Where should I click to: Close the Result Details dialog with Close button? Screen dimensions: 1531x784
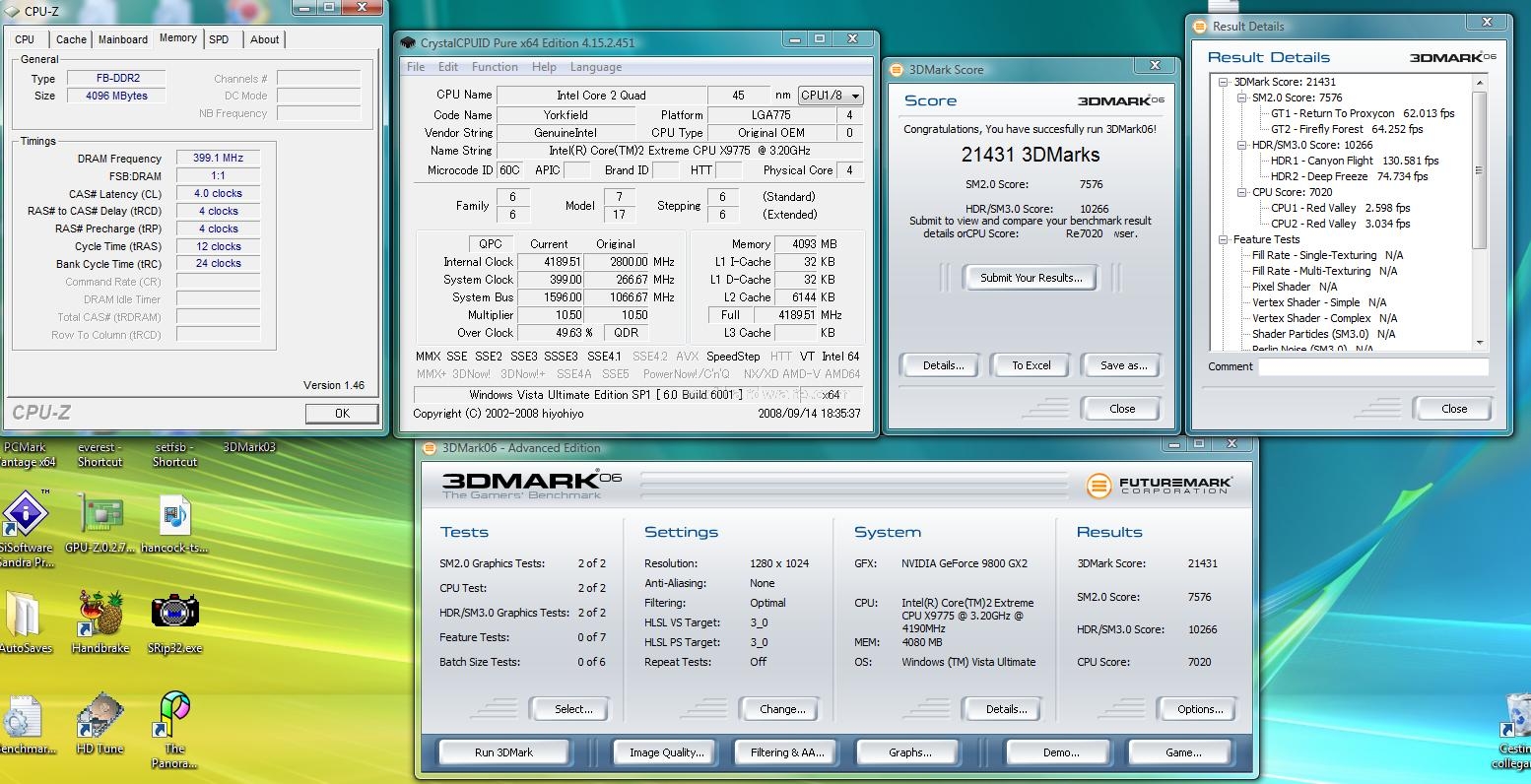(x=1454, y=409)
